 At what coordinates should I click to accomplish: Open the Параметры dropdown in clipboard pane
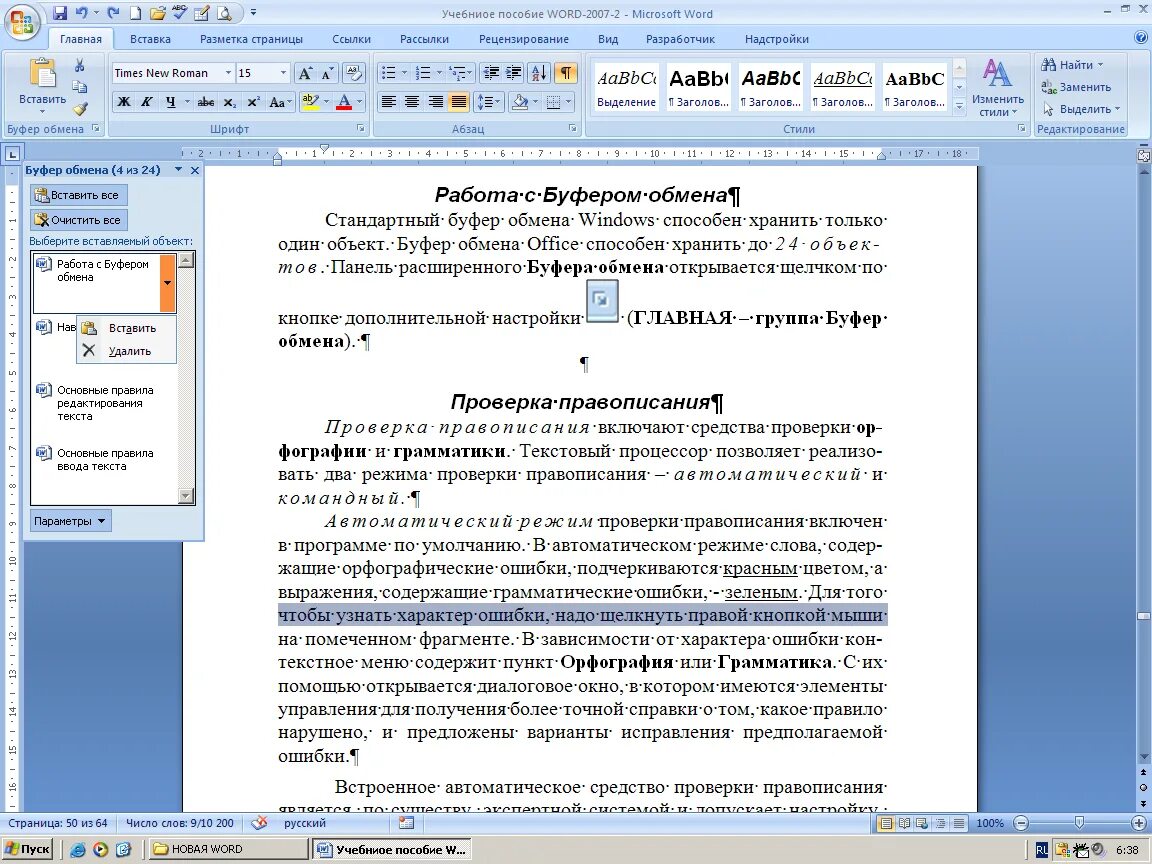click(x=70, y=520)
